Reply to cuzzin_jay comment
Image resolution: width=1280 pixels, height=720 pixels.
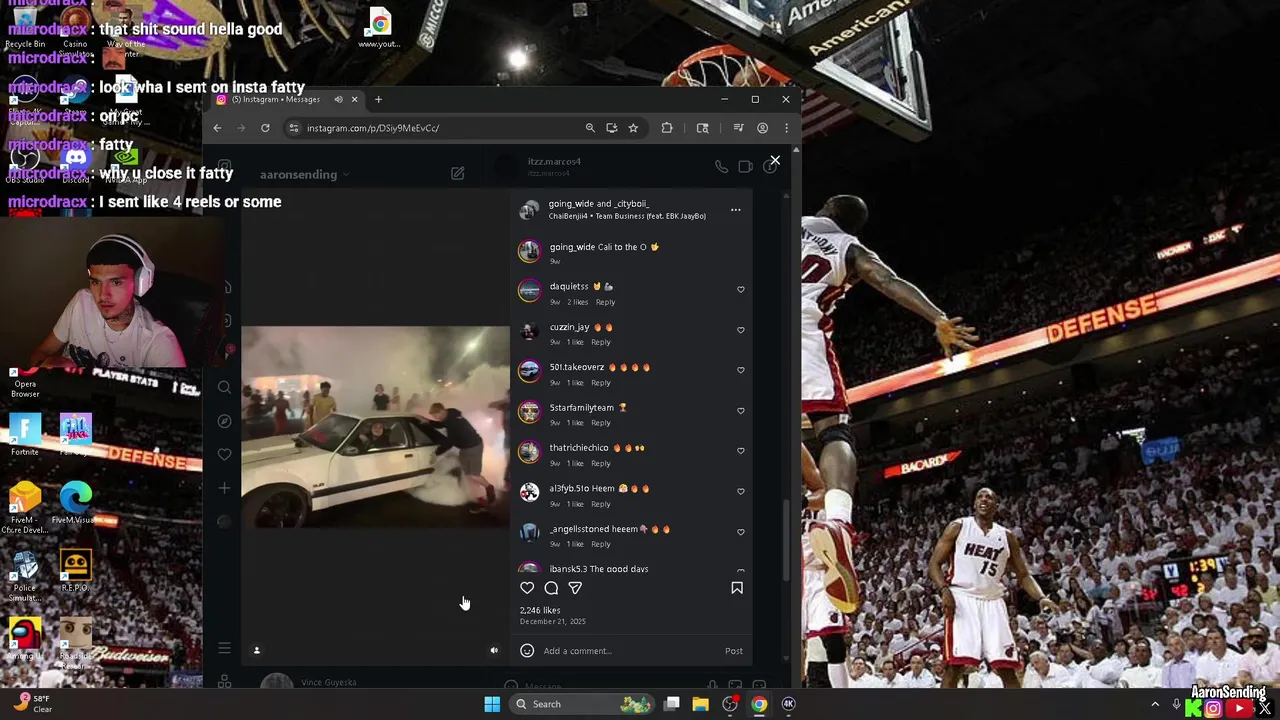click(x=600, y=342)
